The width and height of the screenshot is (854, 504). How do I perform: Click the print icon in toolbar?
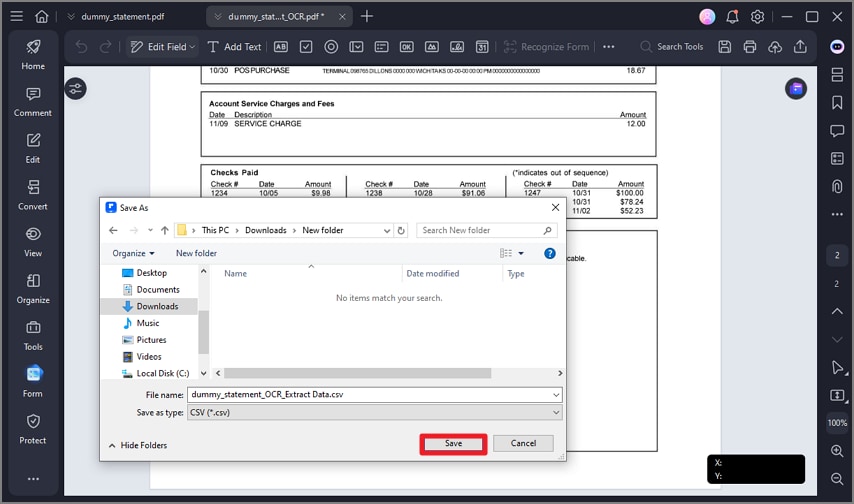(749, 47)
